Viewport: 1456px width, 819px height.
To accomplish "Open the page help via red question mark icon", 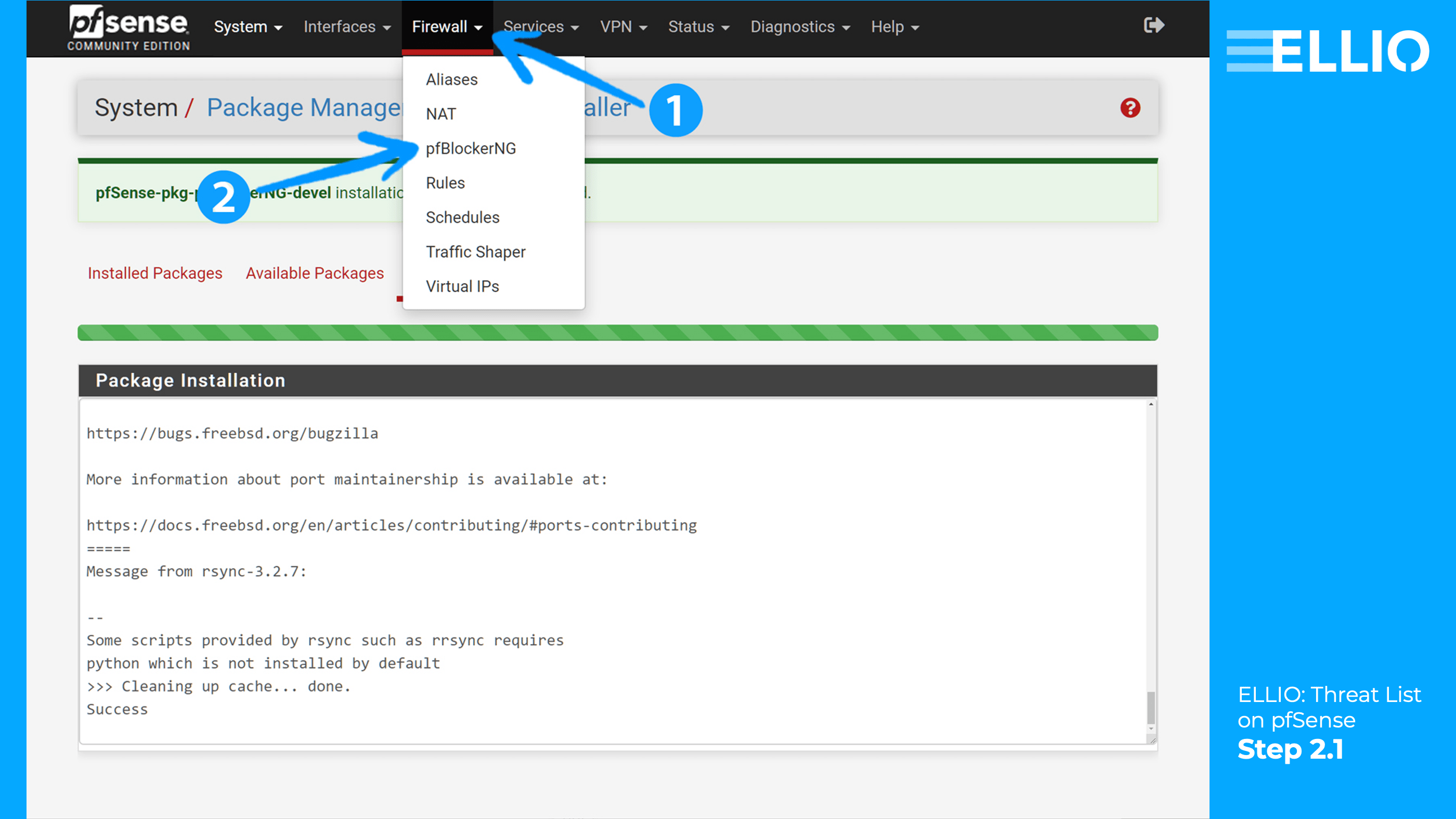I will pos(1130,108).
